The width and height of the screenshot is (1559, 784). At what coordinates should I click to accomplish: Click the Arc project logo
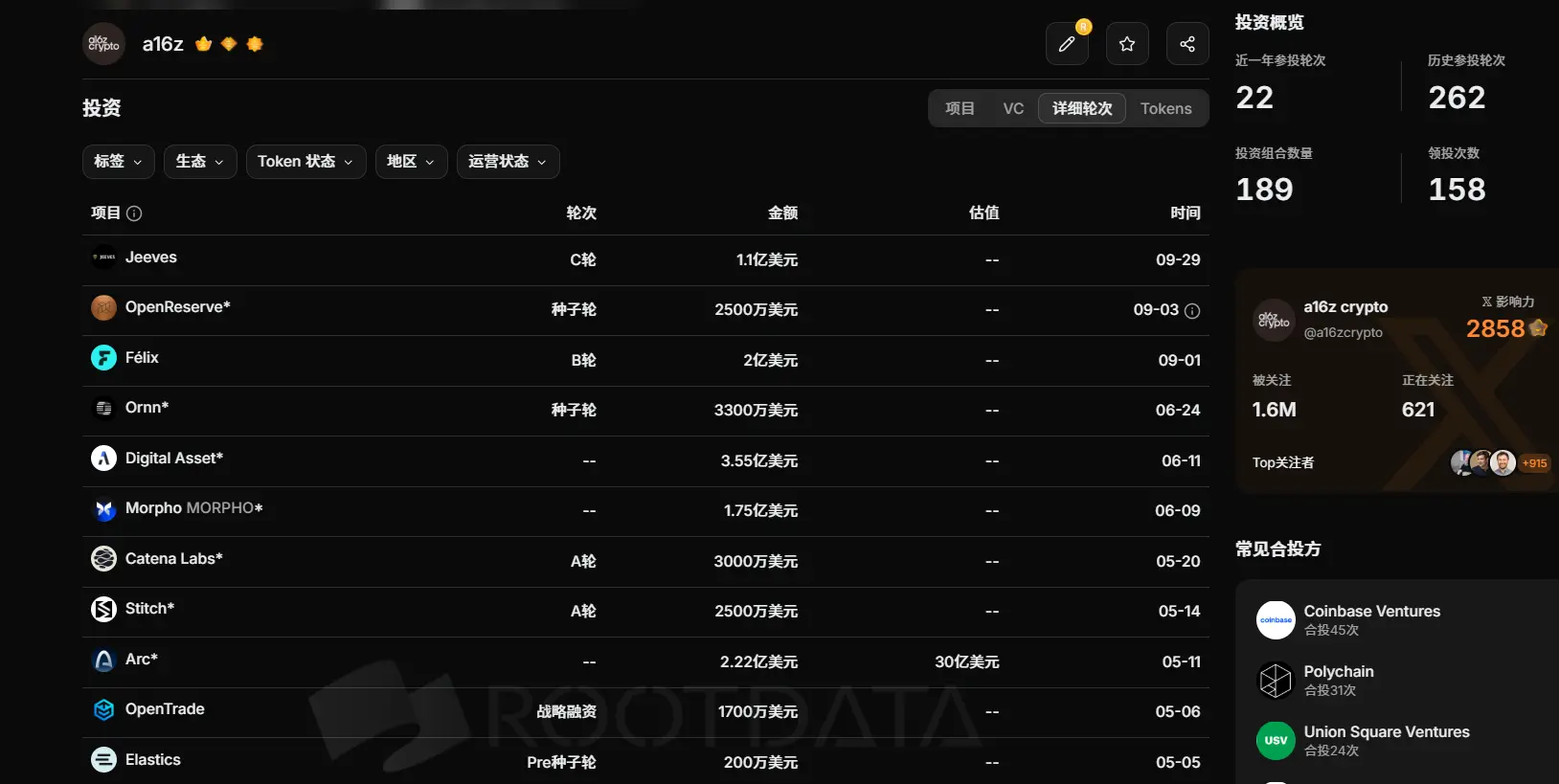click(103, 660)
